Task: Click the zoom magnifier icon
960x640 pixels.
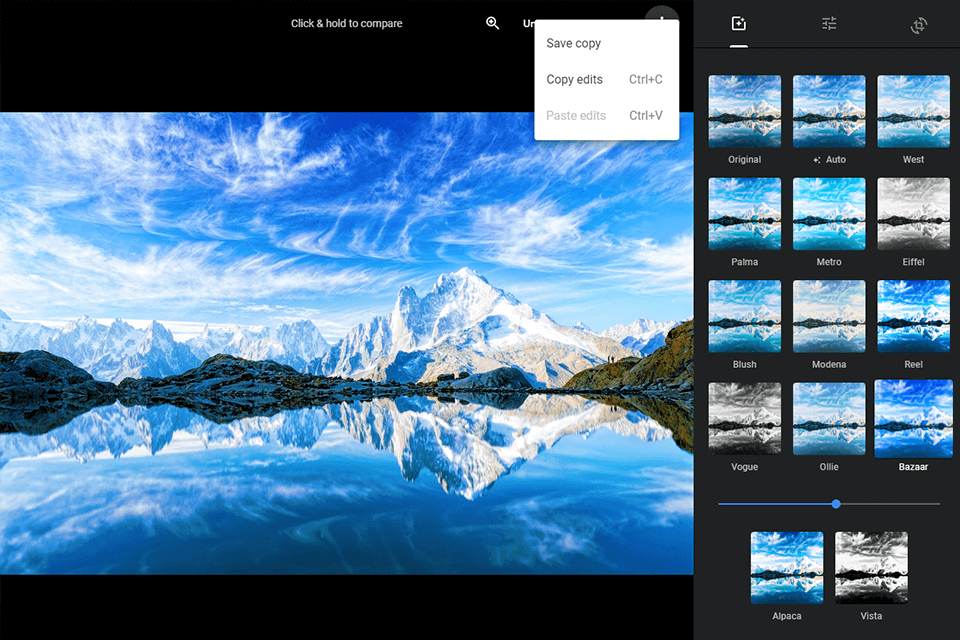Action: point(492,22)
